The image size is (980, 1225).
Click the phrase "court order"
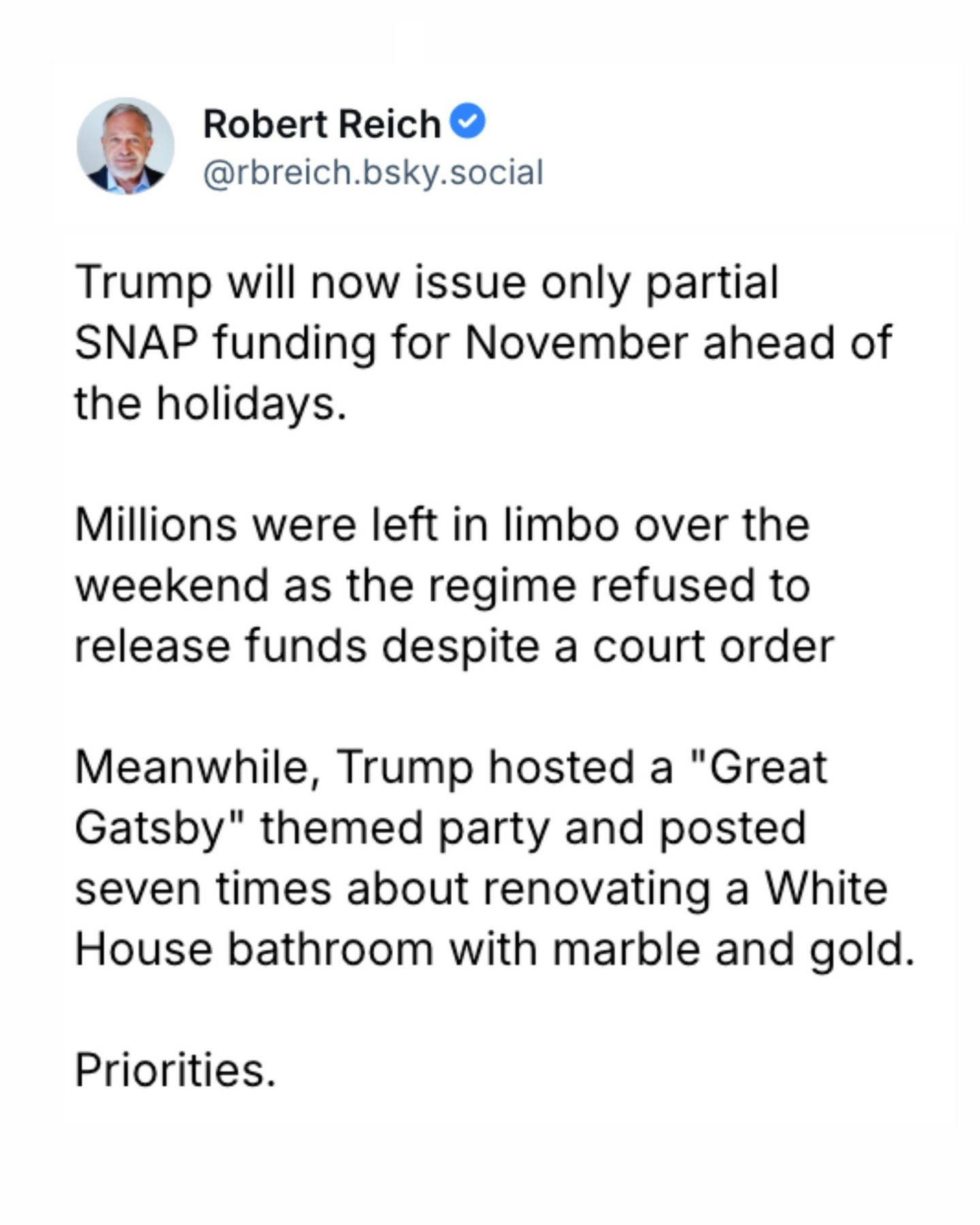click(713, 646)
